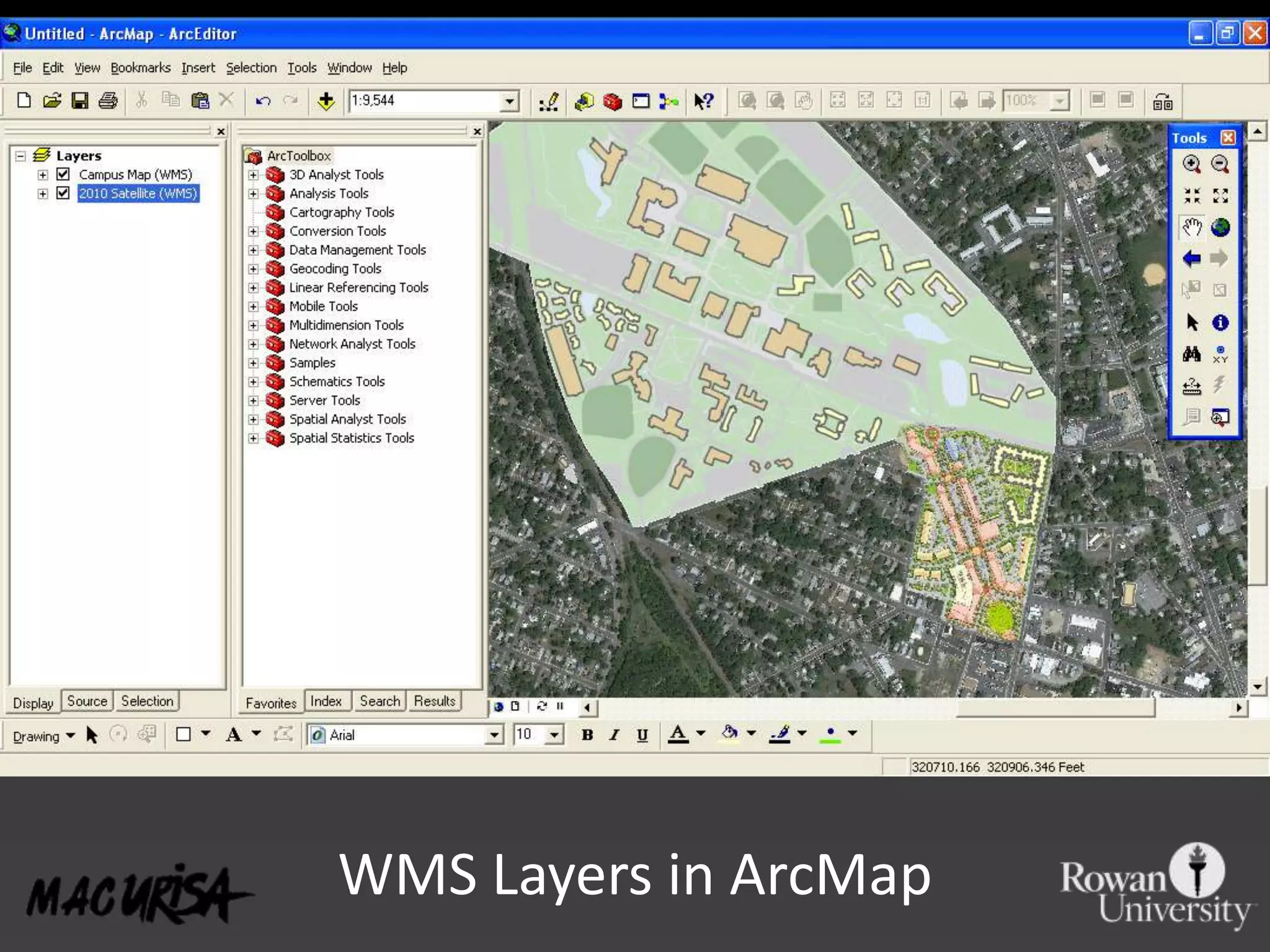The height and width of the screenshot is (952, 1270).
Task: Switch to the Source tab
Action: [87, 701]
